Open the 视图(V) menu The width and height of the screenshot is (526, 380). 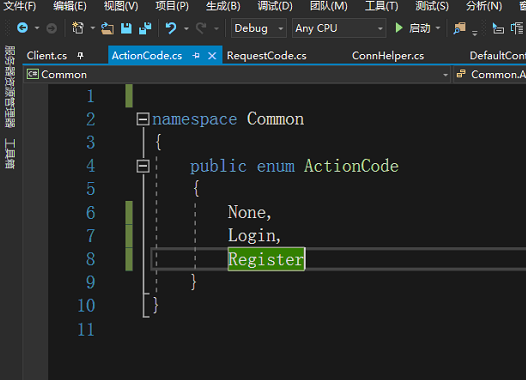pyautogui.click(x=121, y=6)
